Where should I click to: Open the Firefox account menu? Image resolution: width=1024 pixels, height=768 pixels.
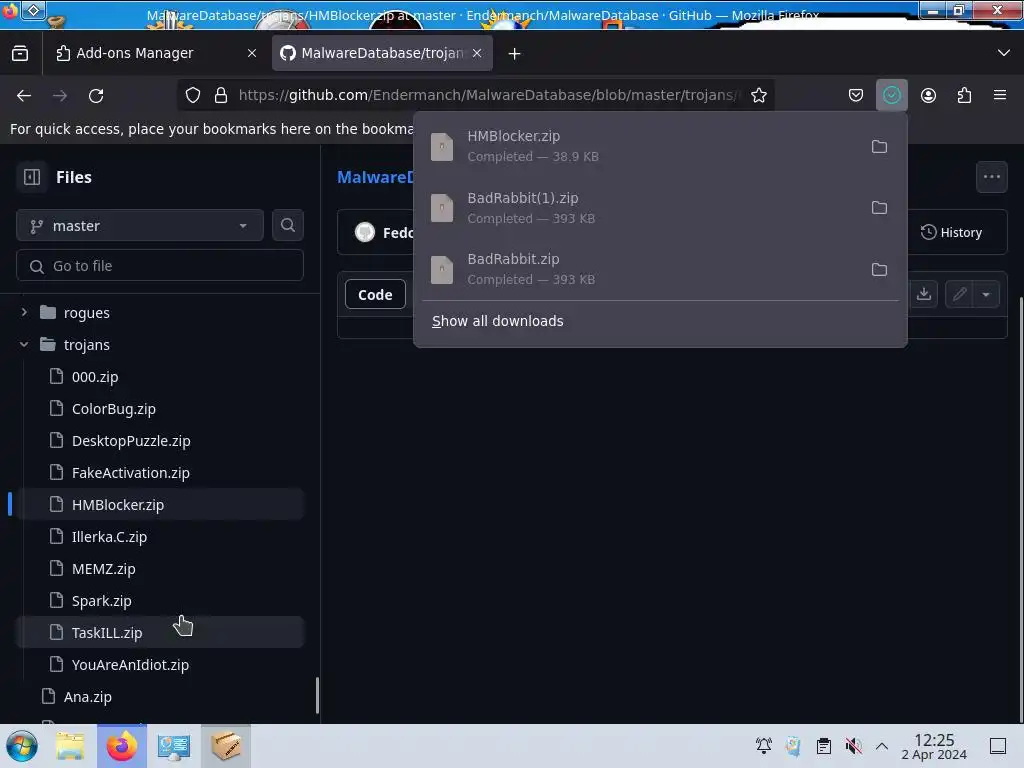(928, 95)
